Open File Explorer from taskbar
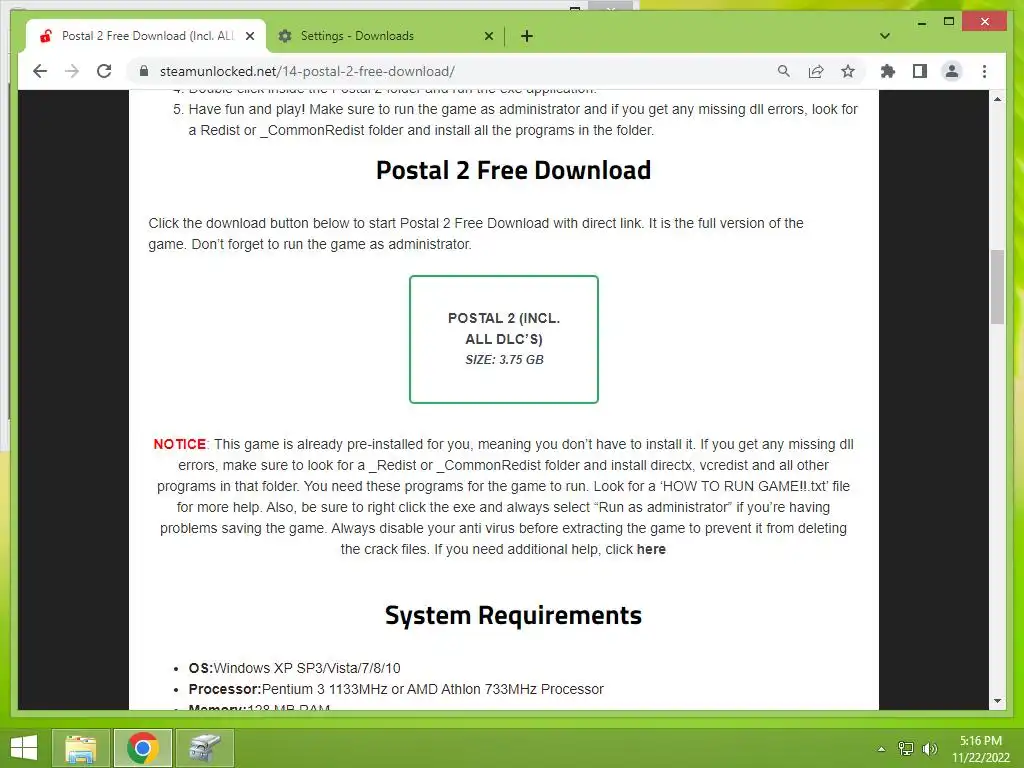The height and width of the screenshot is (768, 1024). click(81, 748)
